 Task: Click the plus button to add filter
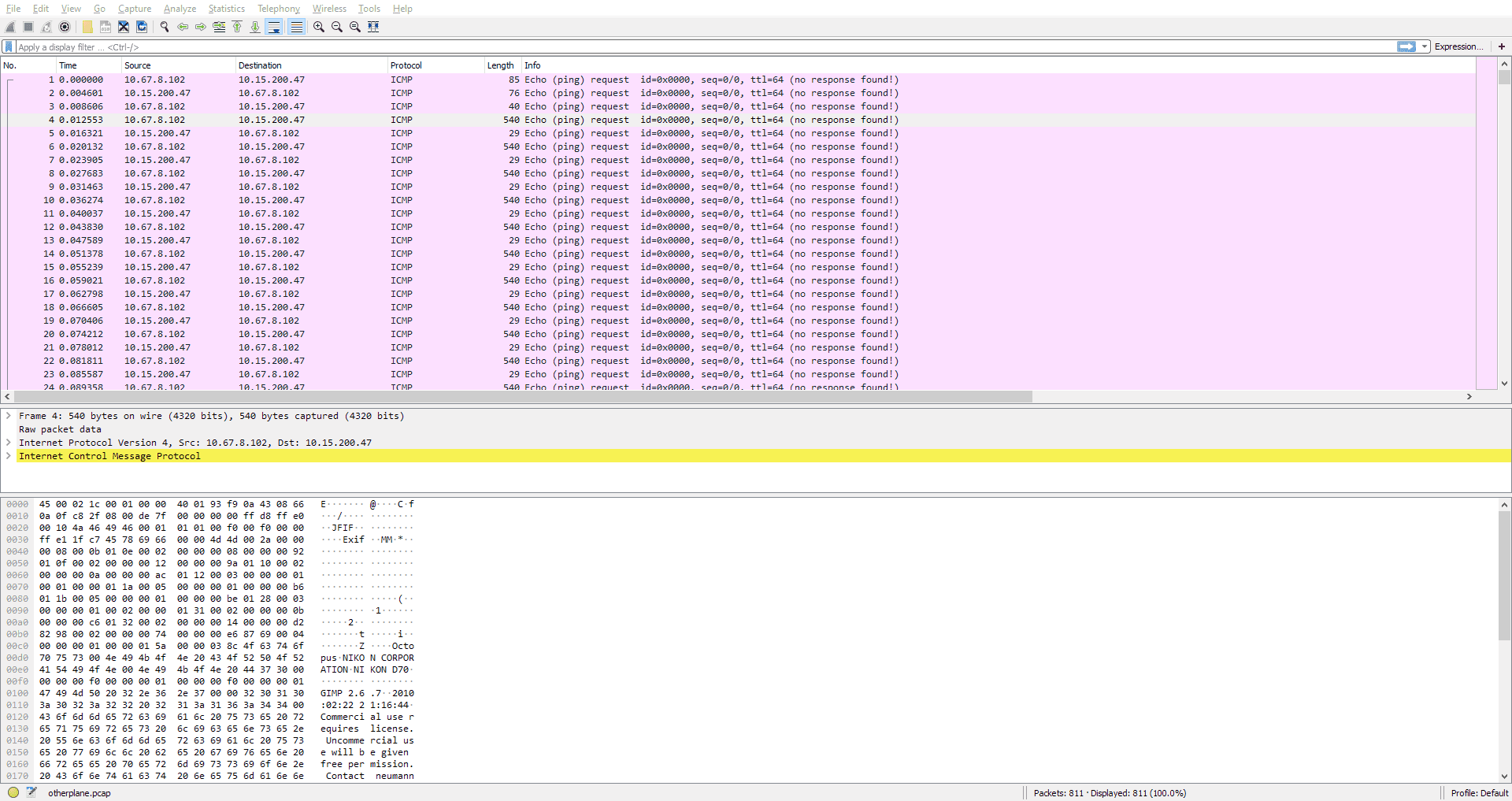pyautogui.click(x=1501, y=47)
